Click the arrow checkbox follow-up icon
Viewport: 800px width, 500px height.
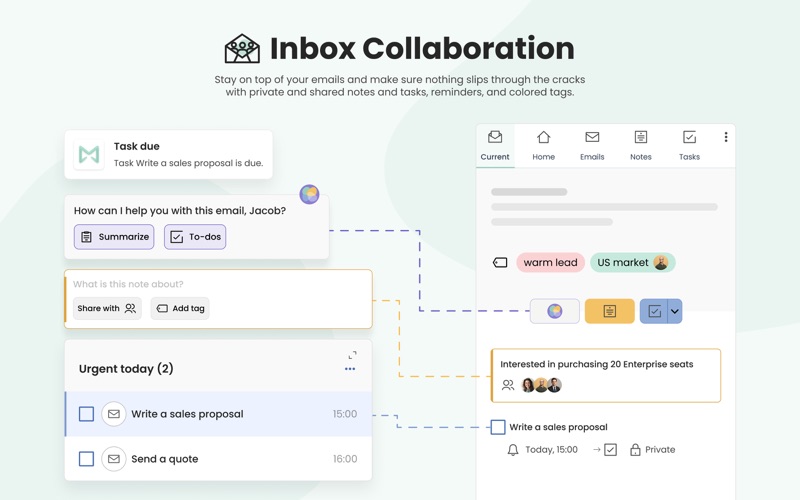[x=605, y=449]
